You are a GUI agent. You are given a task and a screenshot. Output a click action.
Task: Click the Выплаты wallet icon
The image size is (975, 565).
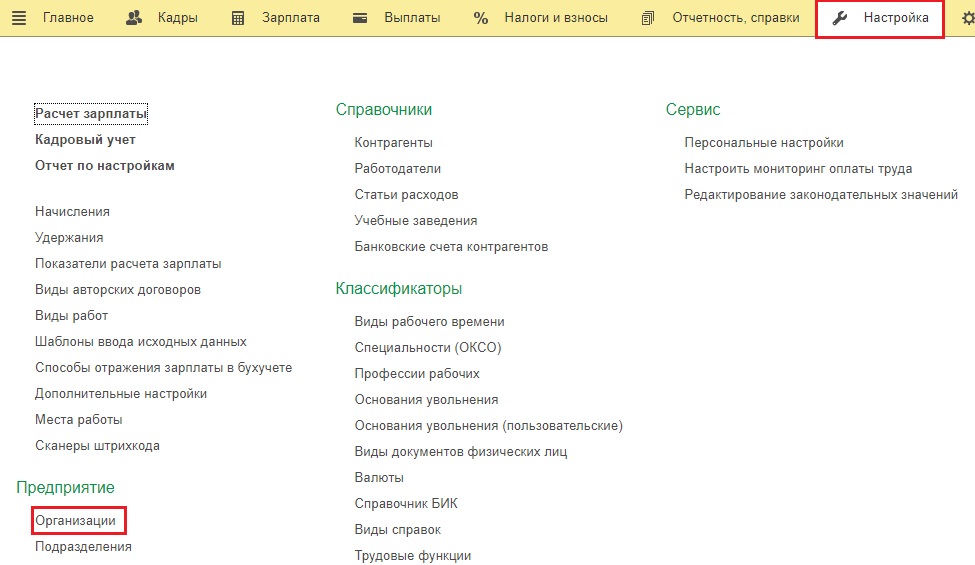360,18
